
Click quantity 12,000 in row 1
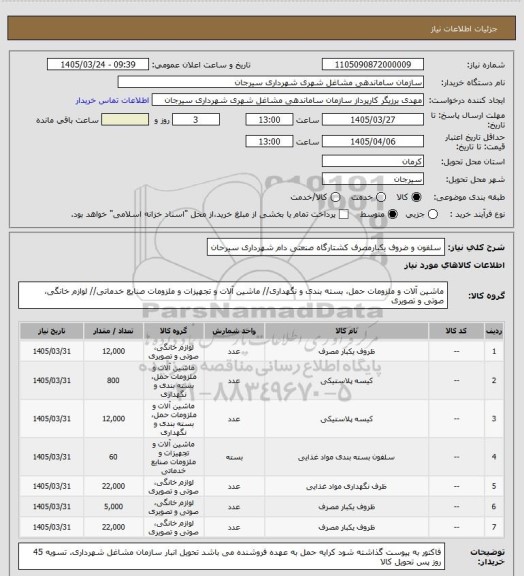point(113,351)
